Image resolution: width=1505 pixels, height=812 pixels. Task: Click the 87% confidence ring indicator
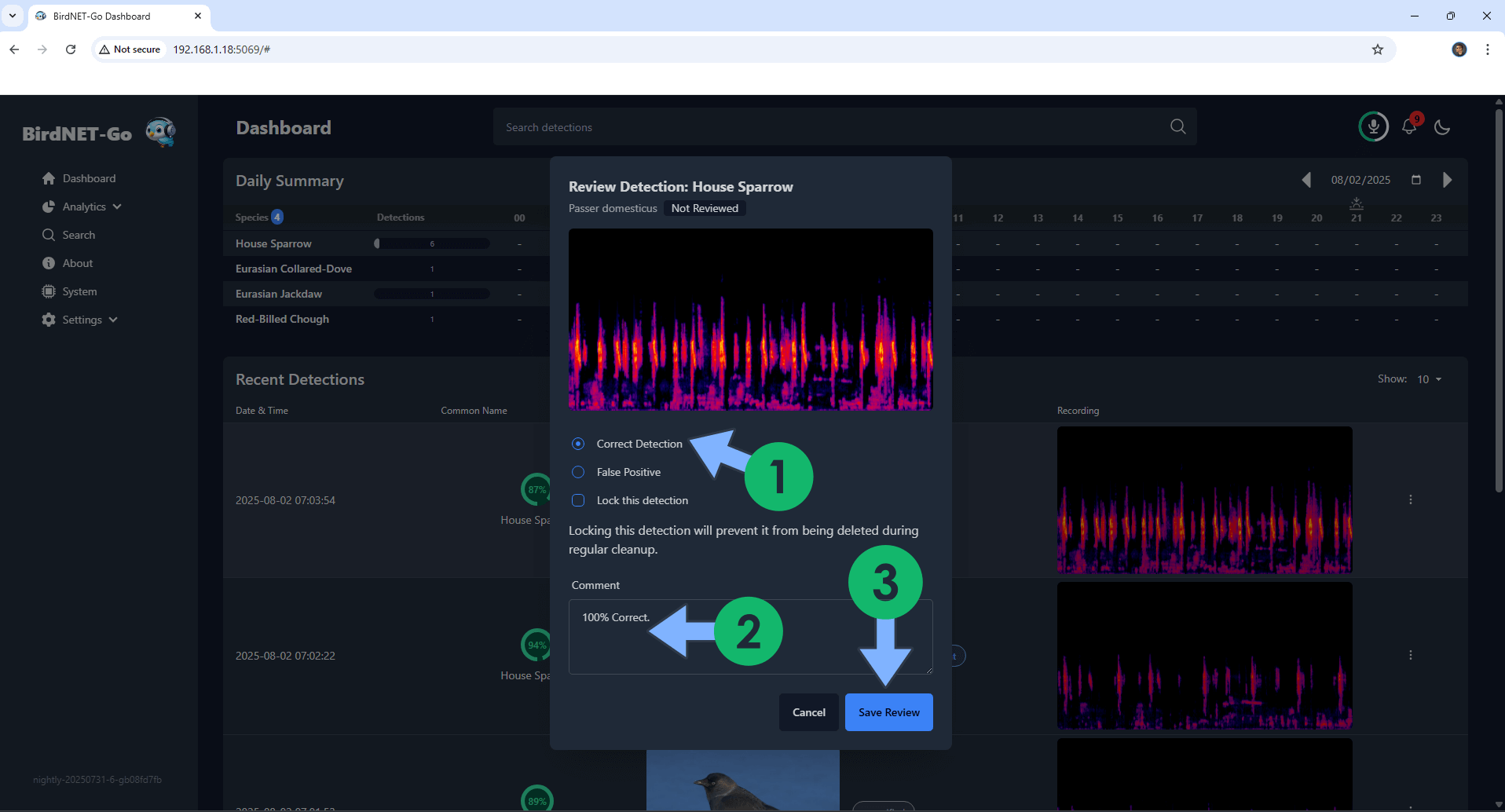point(536,489)
